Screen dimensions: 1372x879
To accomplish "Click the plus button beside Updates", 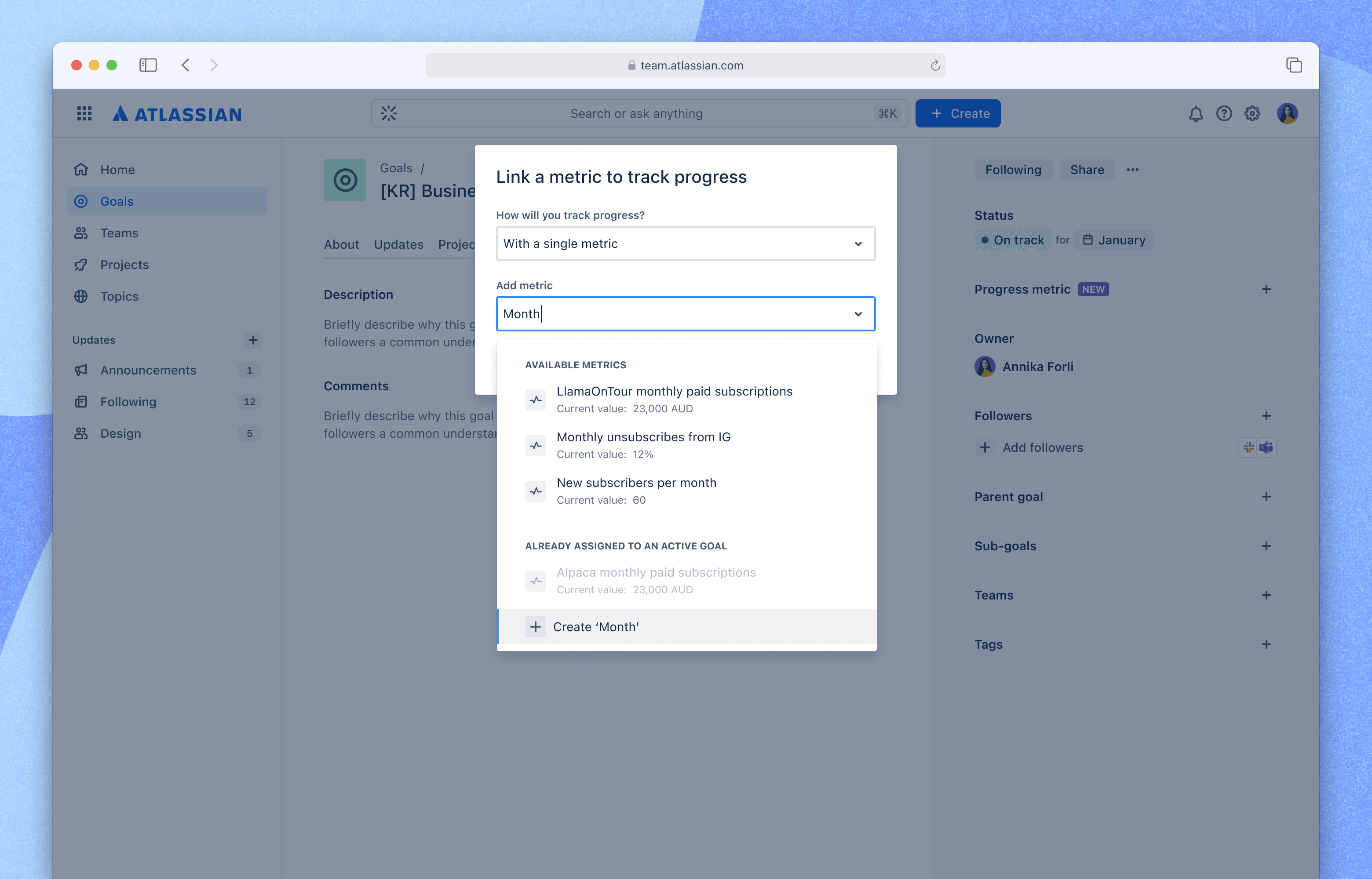I will (253, 340).
